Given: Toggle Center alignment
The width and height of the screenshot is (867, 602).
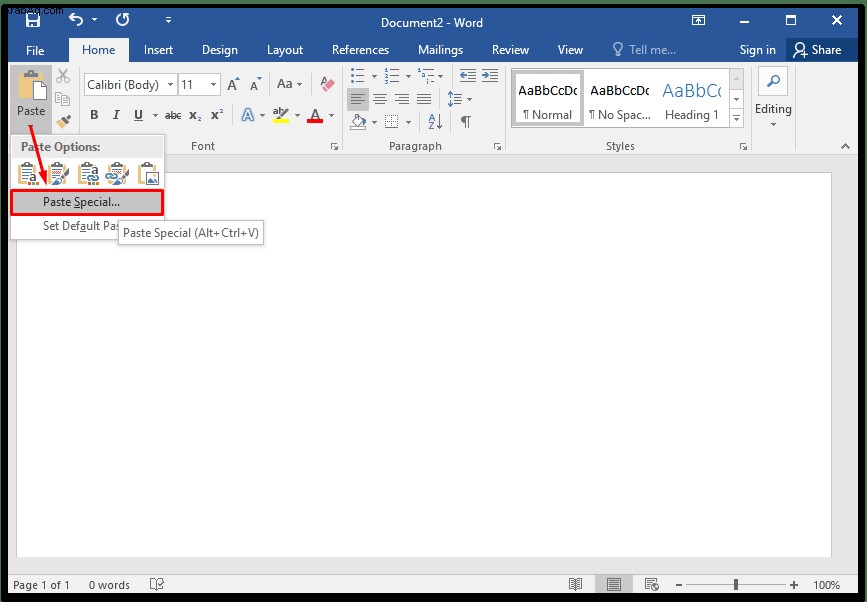Looking at the screenshot, I should pyautogui.click(x=380, y=100).
